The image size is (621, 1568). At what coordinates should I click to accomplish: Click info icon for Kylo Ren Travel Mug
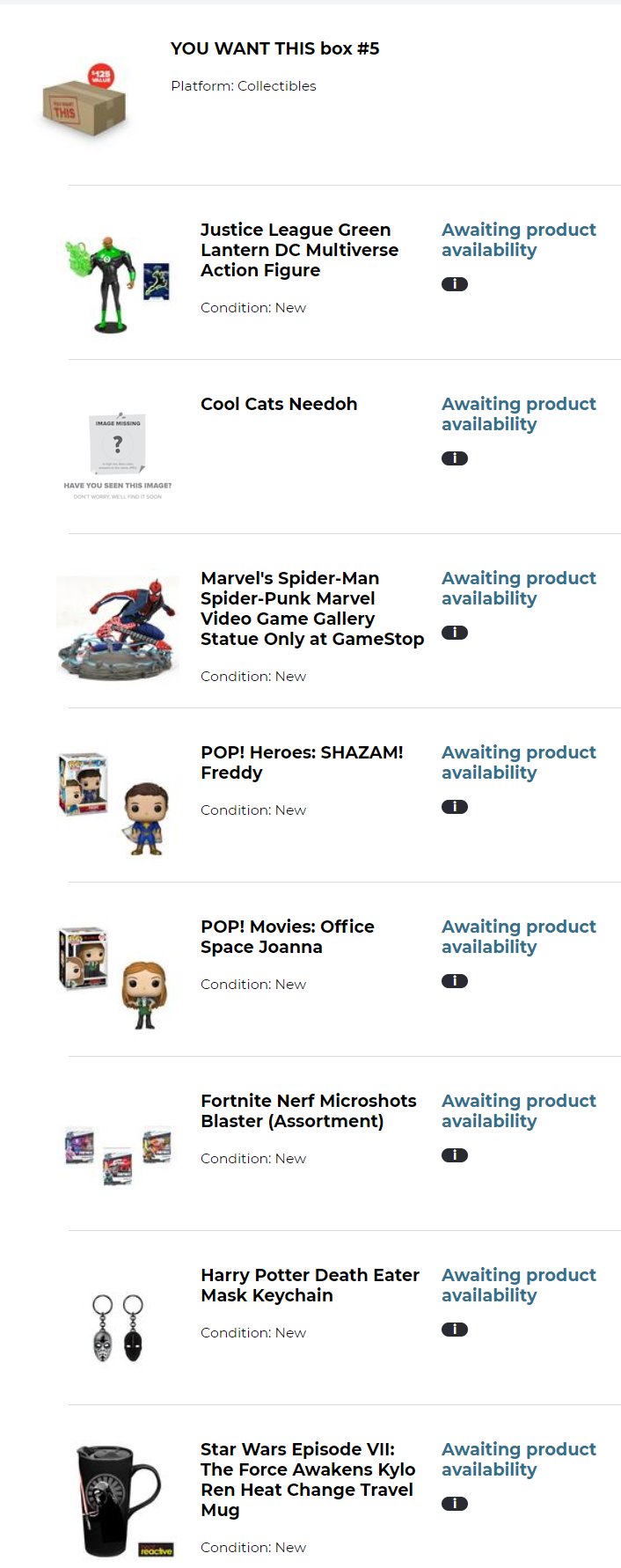455,1504
